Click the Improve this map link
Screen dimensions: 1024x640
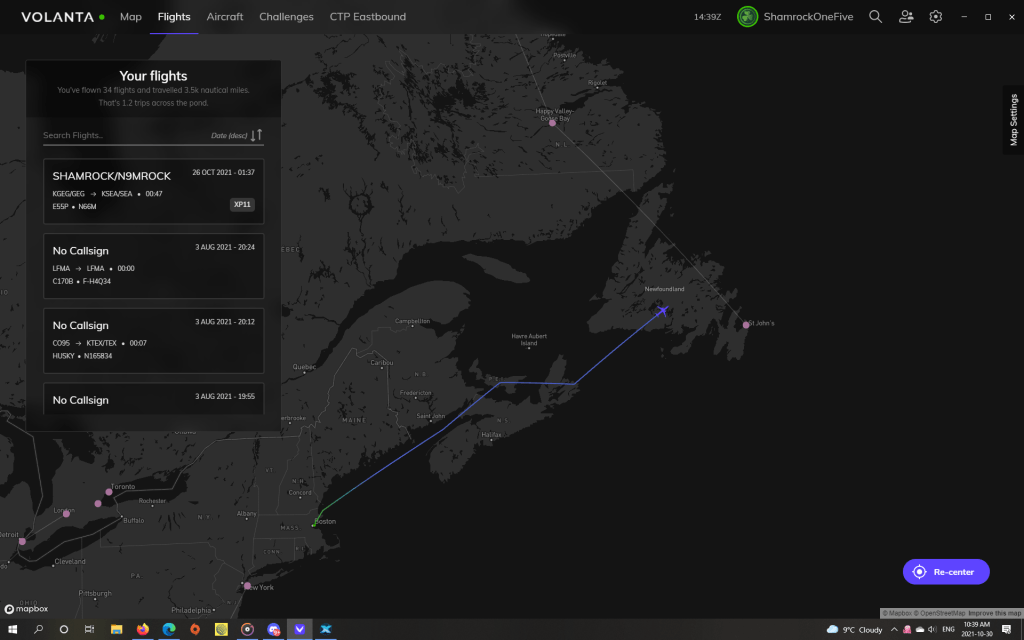pos(994,613)
